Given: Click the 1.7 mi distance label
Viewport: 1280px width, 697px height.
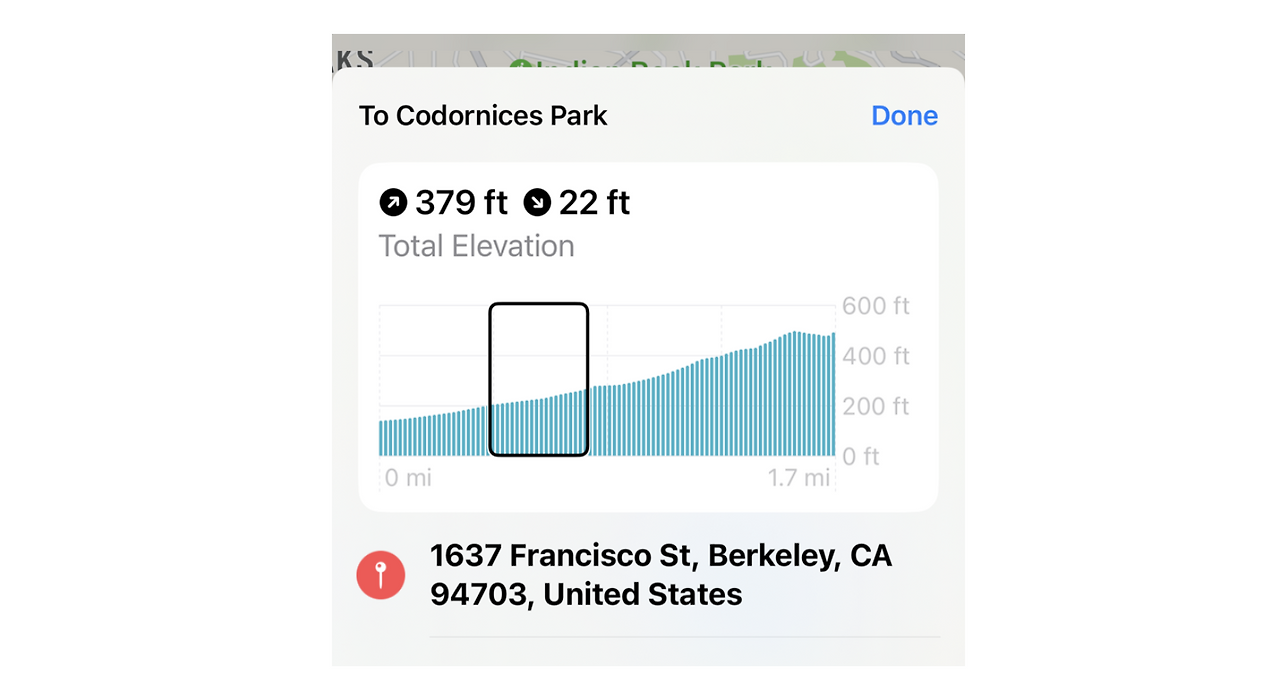Looking at the screenshot, I should pyautogui.click(x=799, y=478).
